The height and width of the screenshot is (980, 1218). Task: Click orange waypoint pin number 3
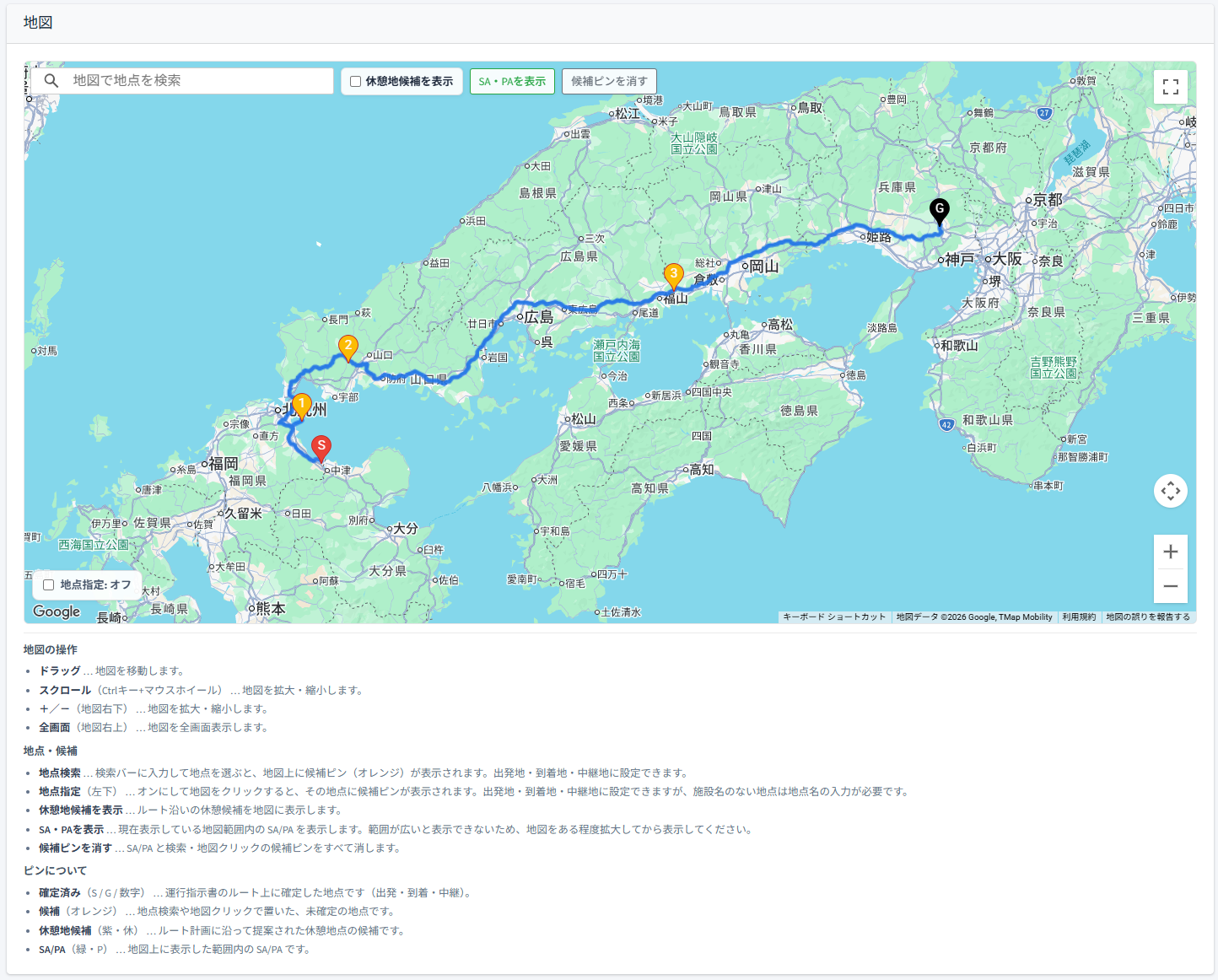point(673,277)
